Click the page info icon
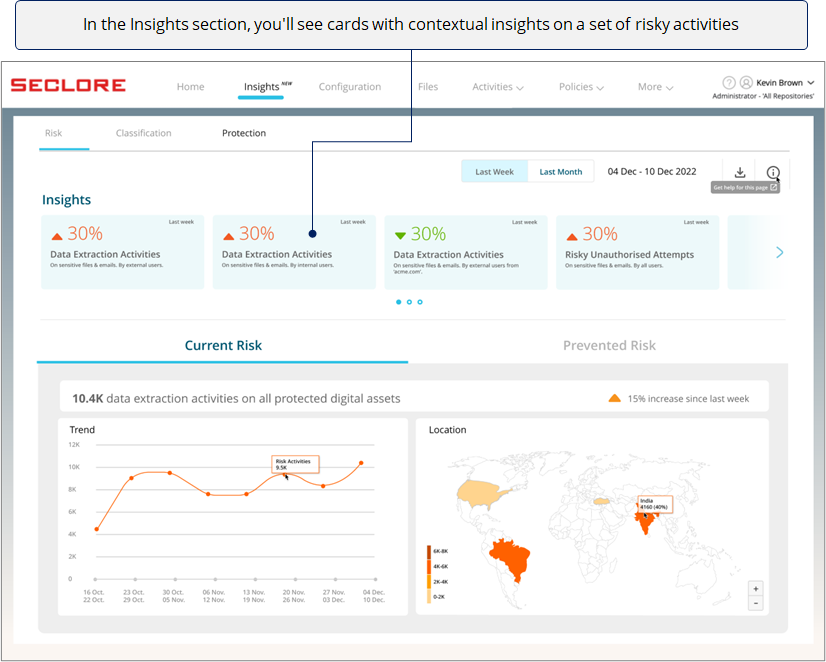826x662 pixels. click(773, 172)
